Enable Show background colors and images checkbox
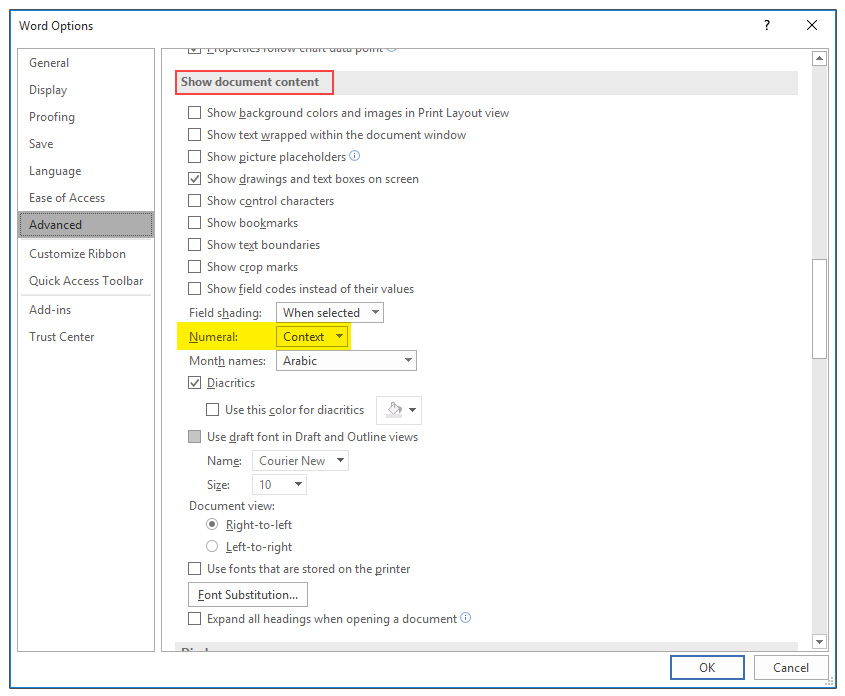The width and height of the screenshot is (845, 696). 194,113
